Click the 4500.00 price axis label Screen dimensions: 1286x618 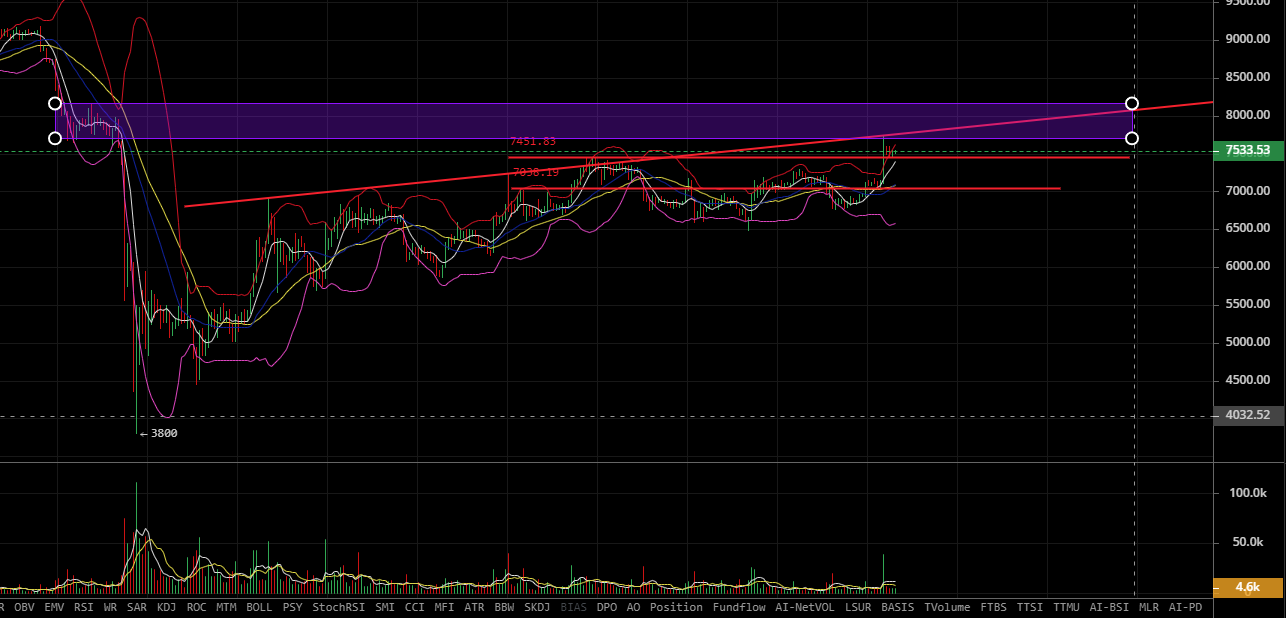[1247, 380]
